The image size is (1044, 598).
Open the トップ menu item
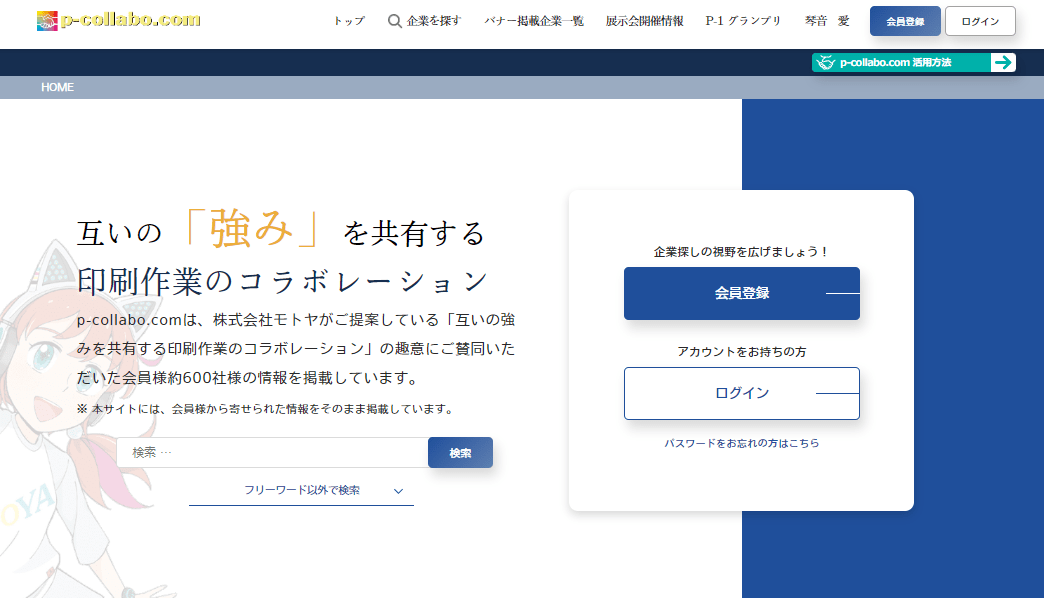click(349, 21)
